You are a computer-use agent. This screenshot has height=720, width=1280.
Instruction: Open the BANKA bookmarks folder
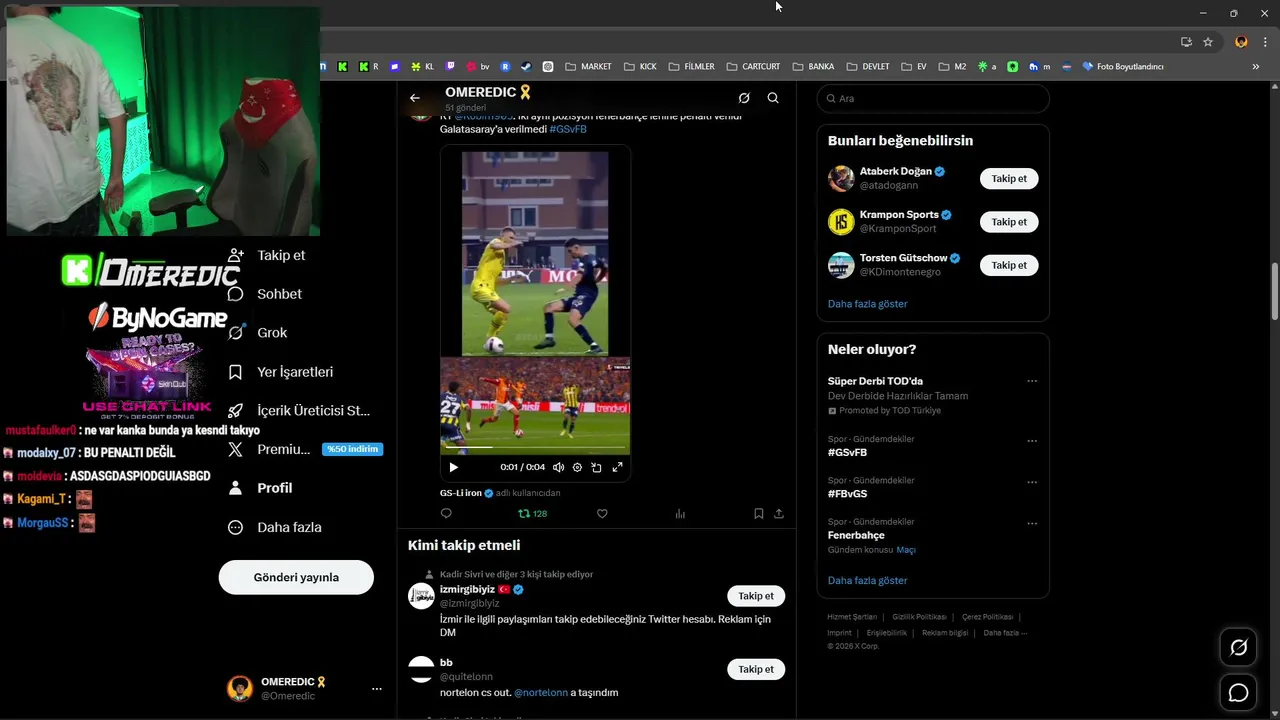pos(813,67)
